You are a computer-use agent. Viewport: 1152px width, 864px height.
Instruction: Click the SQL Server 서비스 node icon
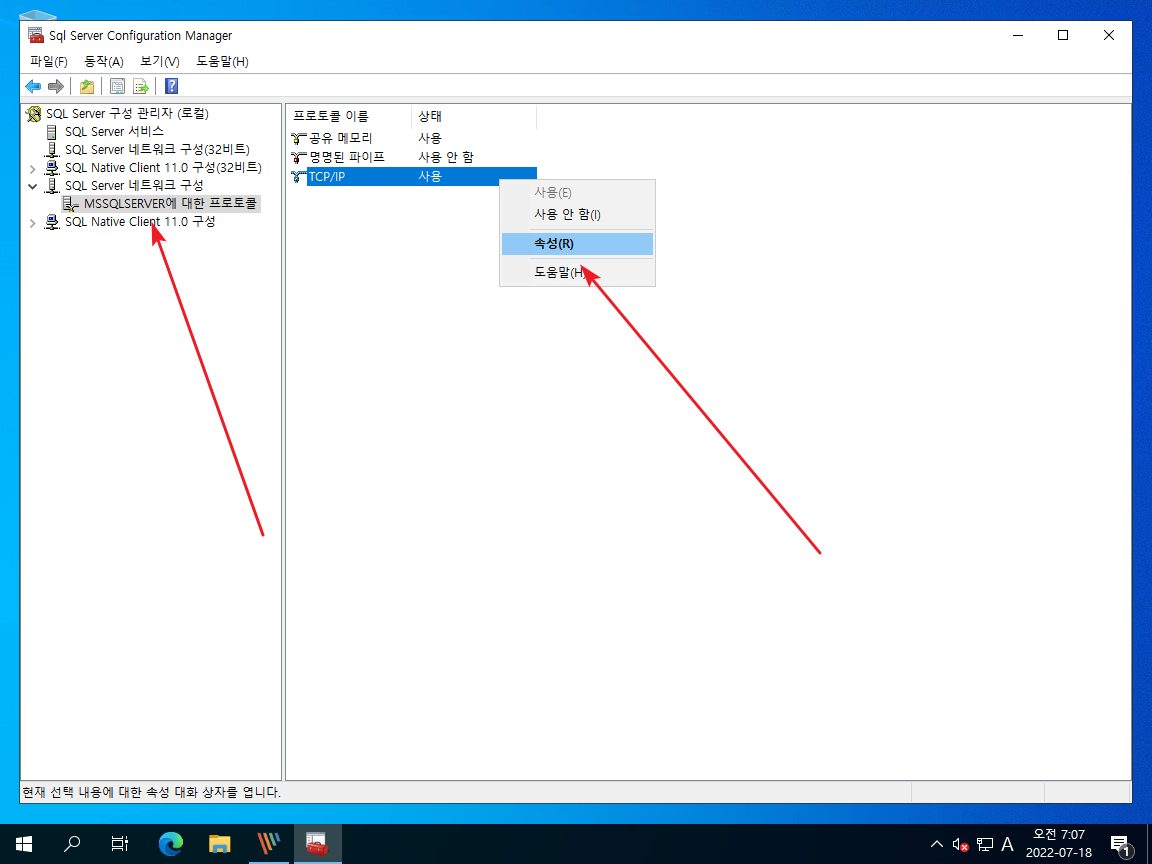tap(51, 132)
